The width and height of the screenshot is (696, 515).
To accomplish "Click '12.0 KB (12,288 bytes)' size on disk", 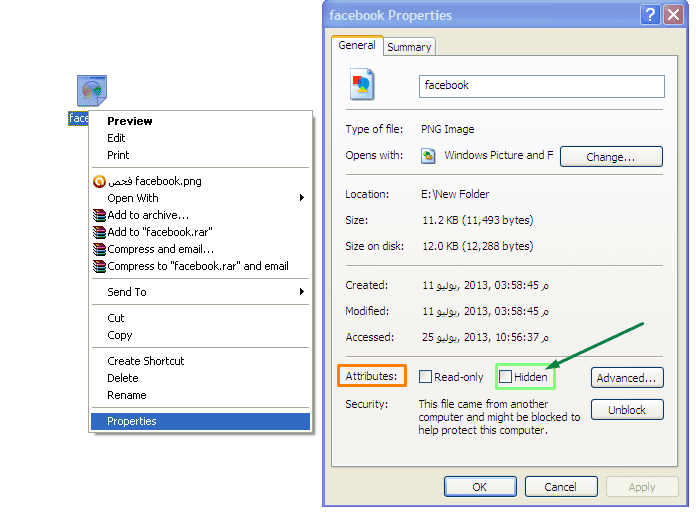I will pos(478,246).
